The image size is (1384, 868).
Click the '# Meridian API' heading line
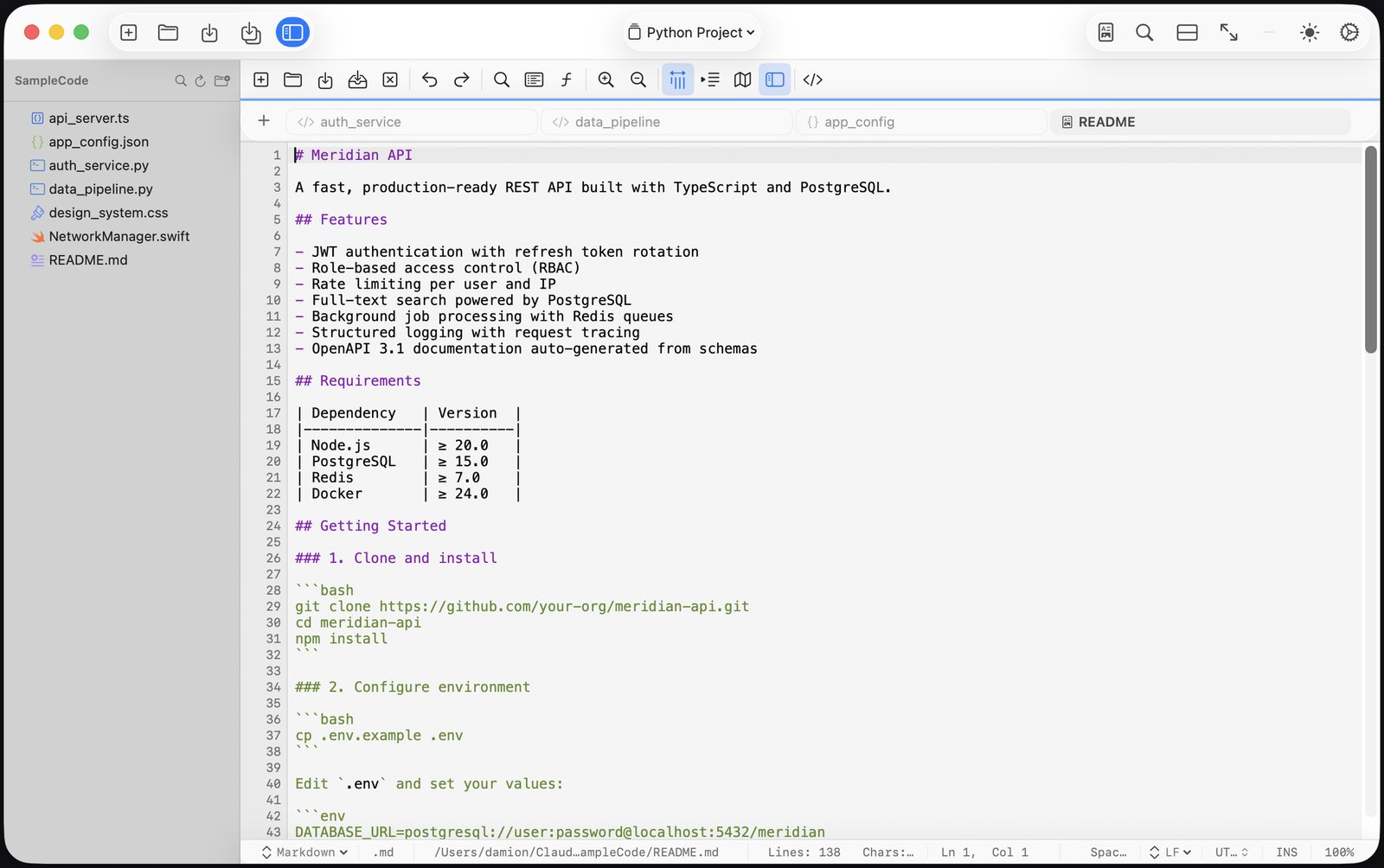354,156
